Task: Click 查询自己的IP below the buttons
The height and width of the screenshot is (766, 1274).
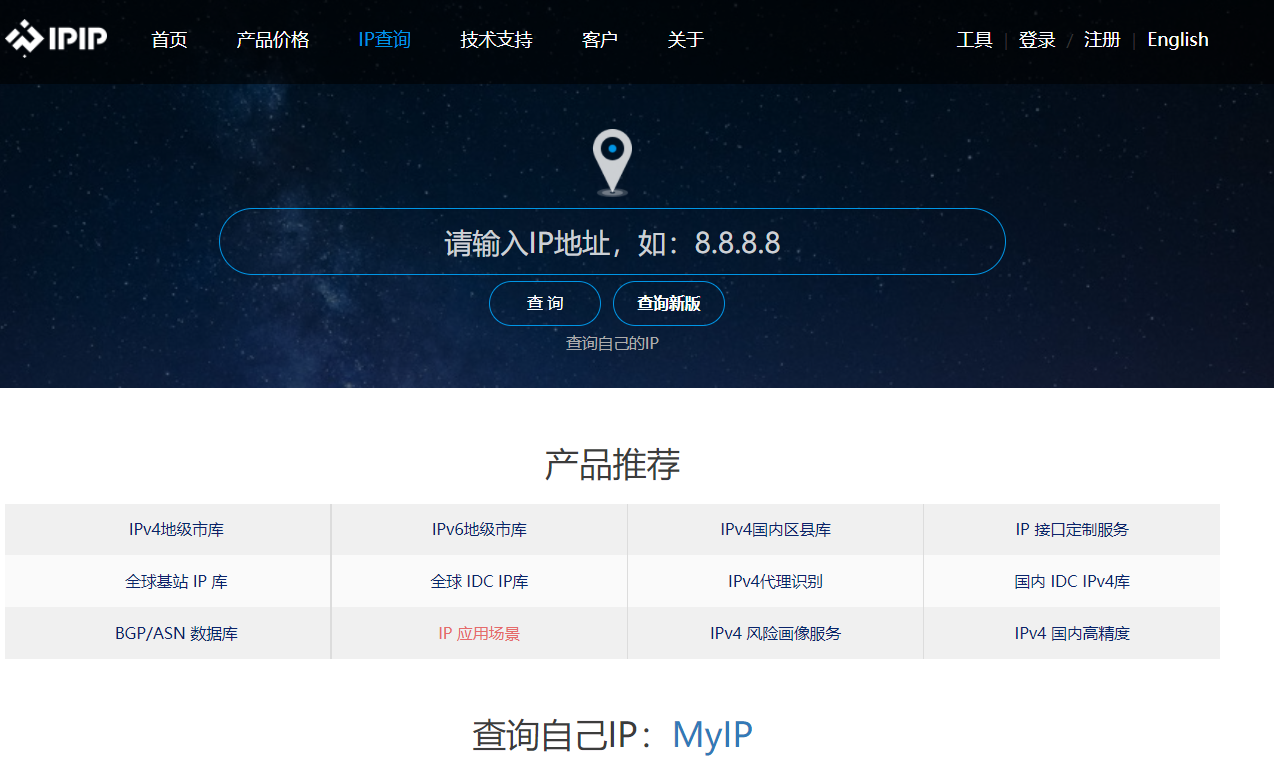Action: click(x=611, y=340)
